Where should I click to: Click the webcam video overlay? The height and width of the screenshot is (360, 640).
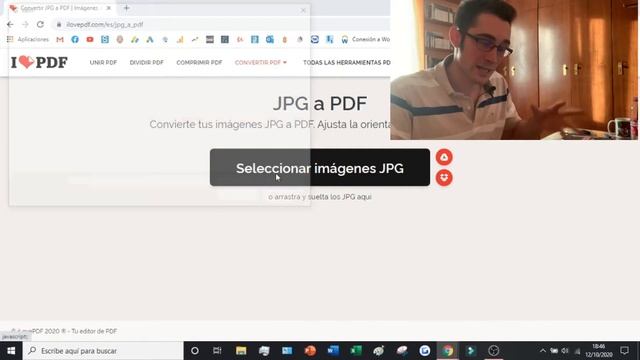coord(514,70)
